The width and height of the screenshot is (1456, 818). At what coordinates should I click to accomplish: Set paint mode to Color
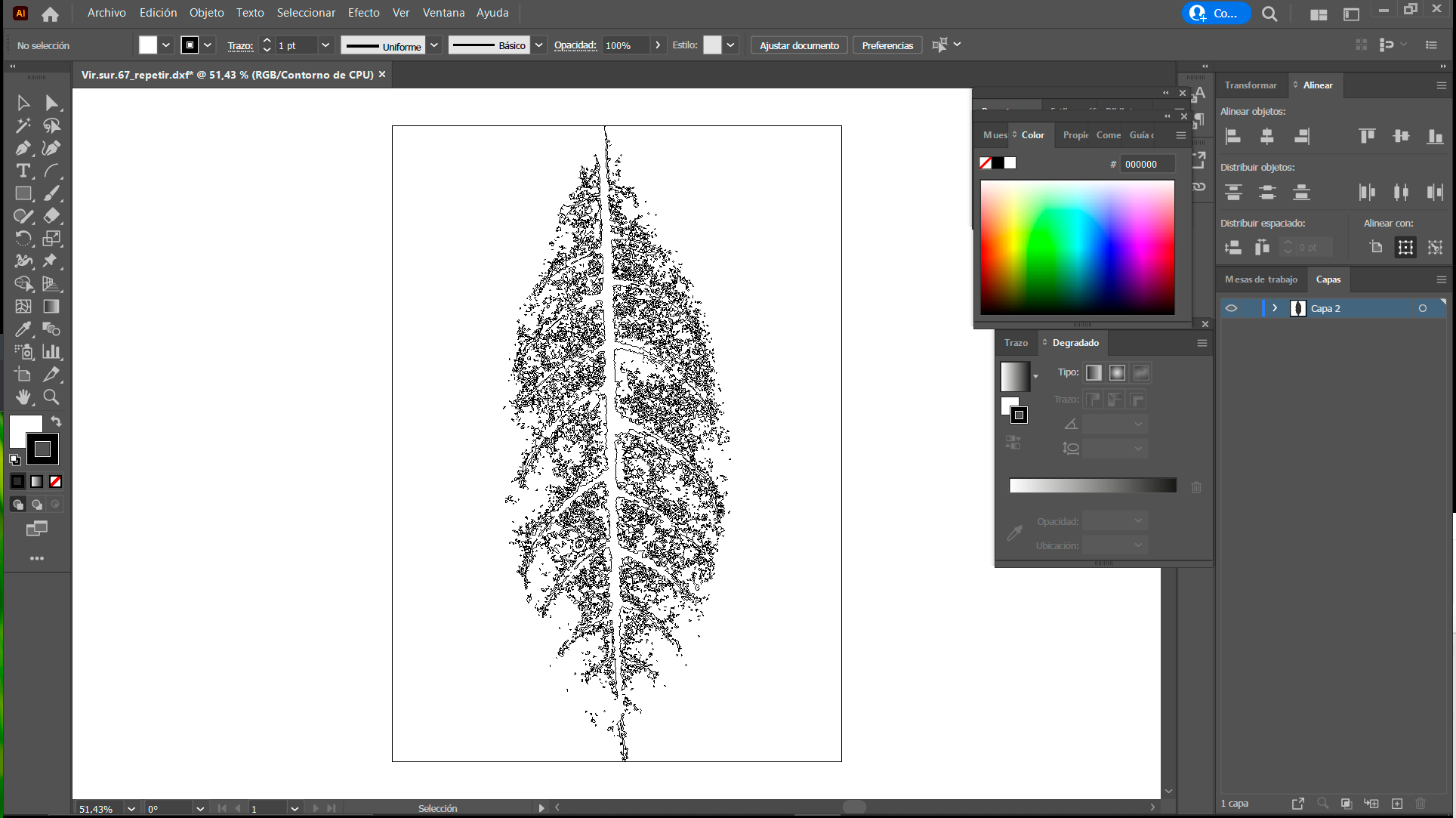17,481
